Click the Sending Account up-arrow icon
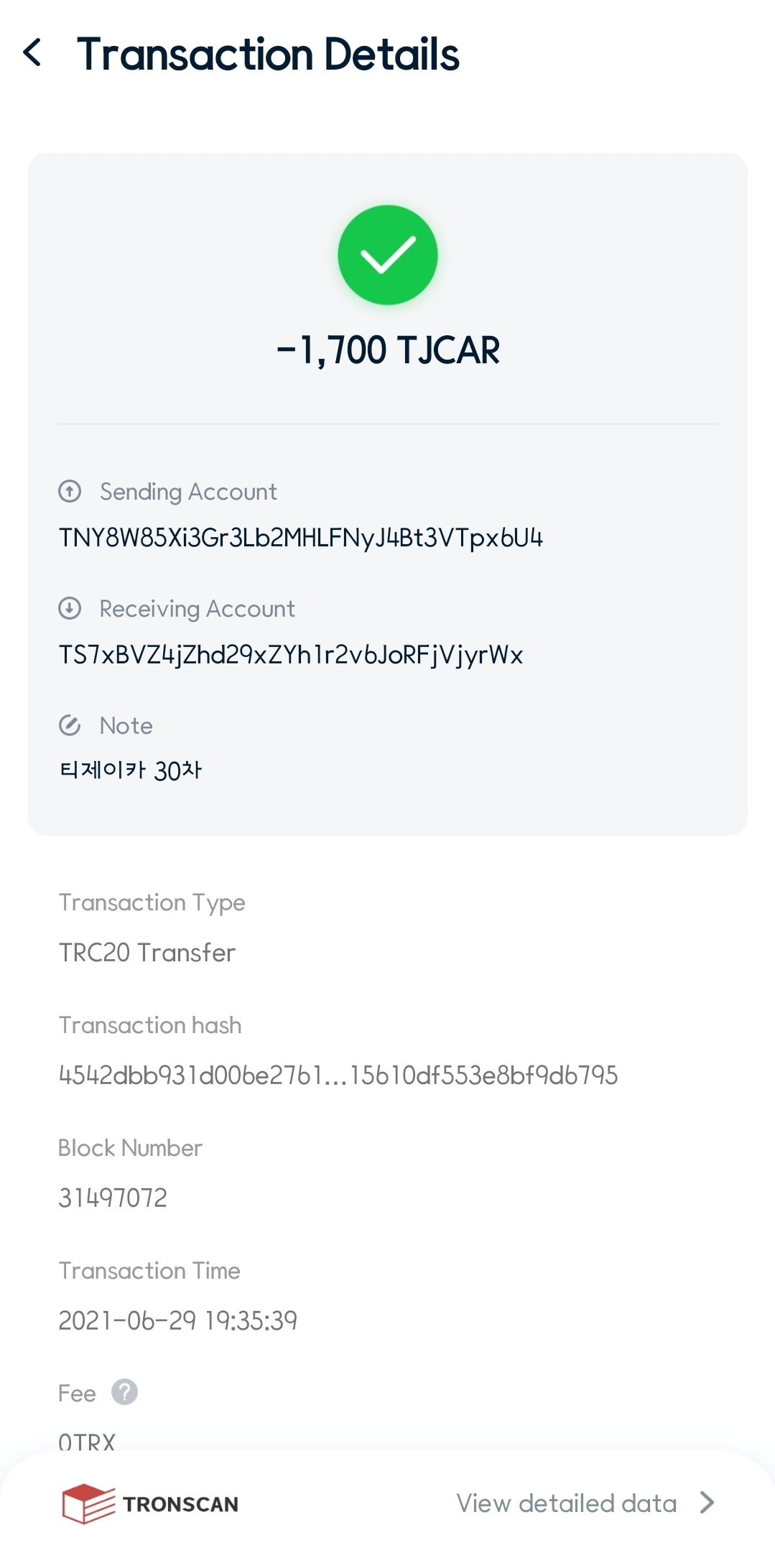 pyautogui.click(x=70, y=492)
